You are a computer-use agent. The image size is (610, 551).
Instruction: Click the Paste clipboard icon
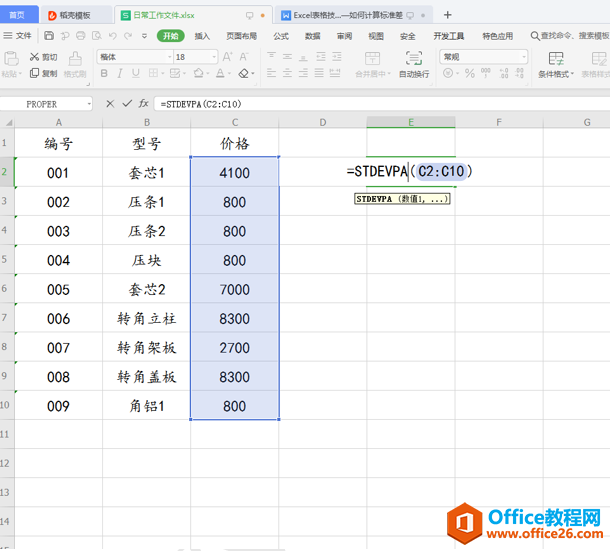coord(11,58)
